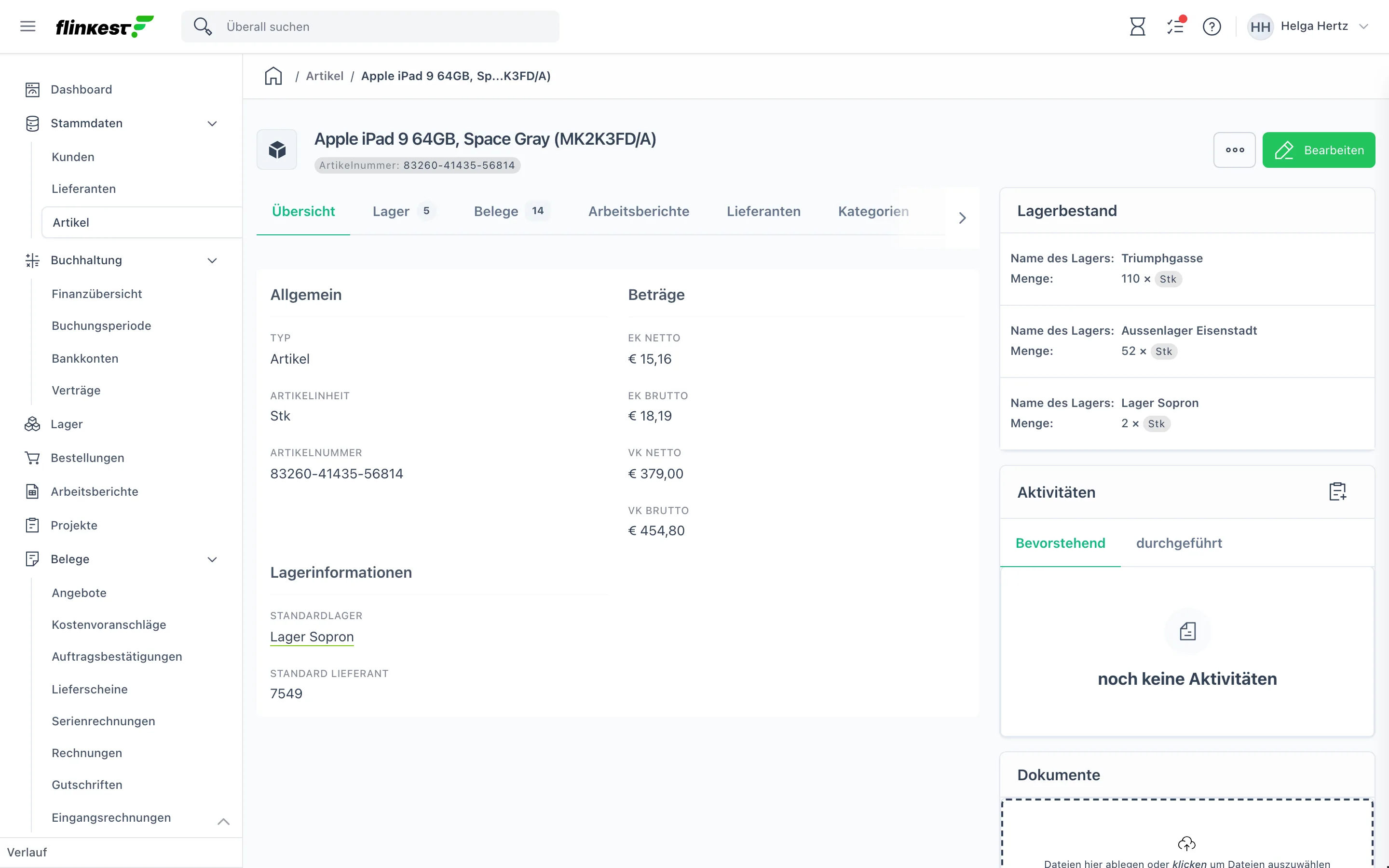This screenshot has height=868, width=1389.
Task: Focus the Überall suchen search field
Action: coord(370,27)
